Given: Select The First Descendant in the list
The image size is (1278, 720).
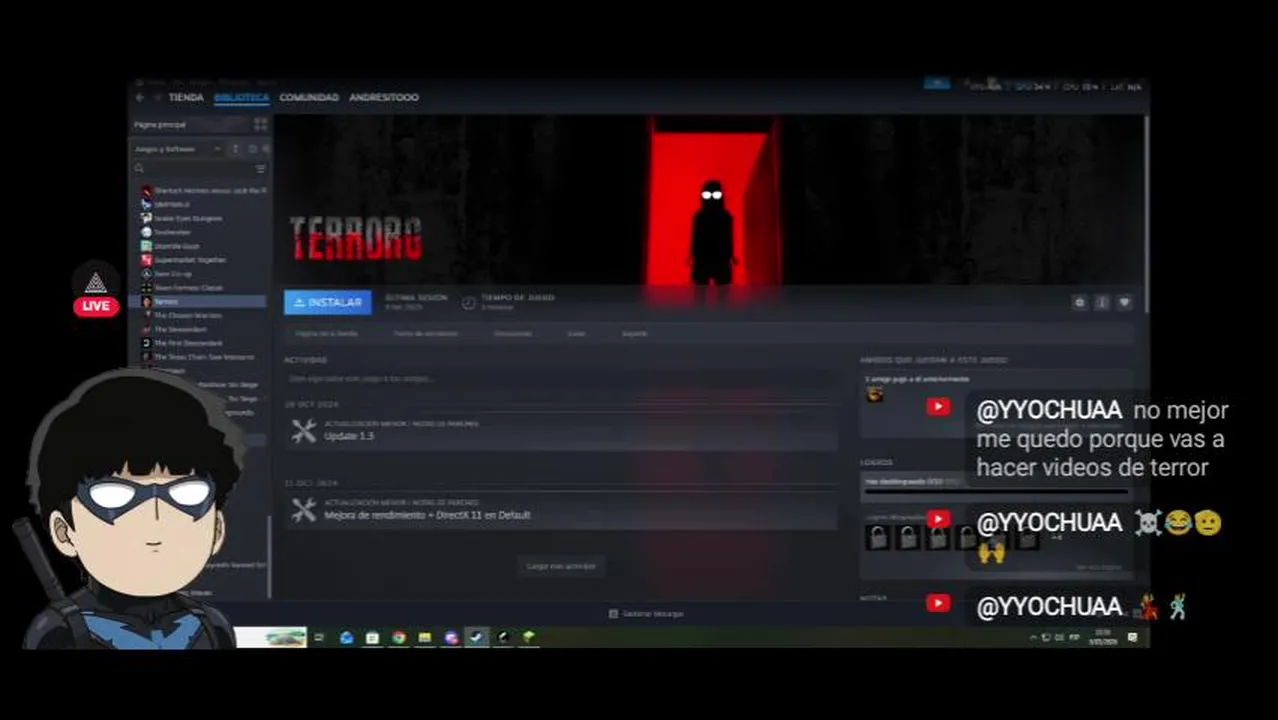Looking at the screenshot, I should point(188,343).
